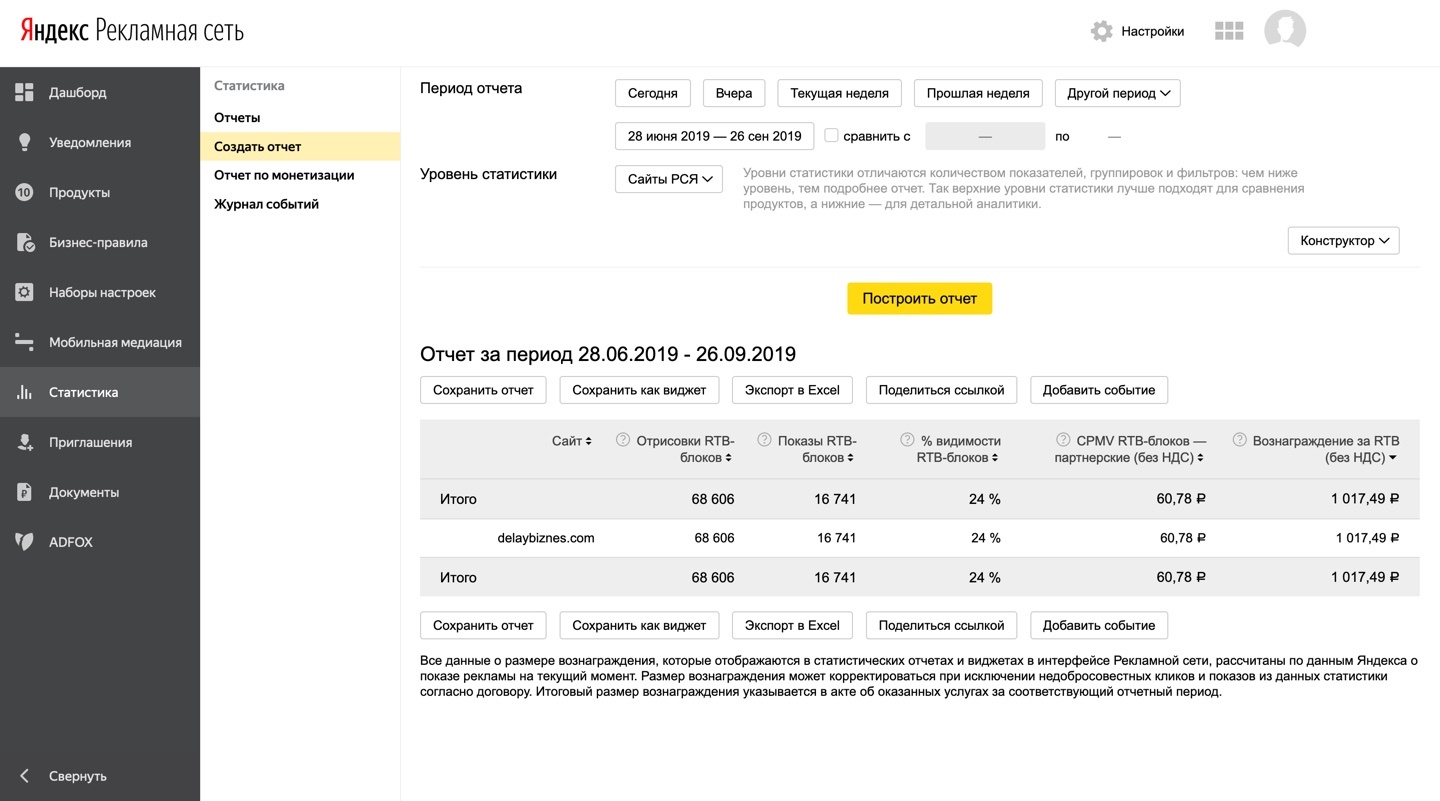Choose the Прошлая неделя period
This screenshot has height=801, width=1440.
coord(978,93)
